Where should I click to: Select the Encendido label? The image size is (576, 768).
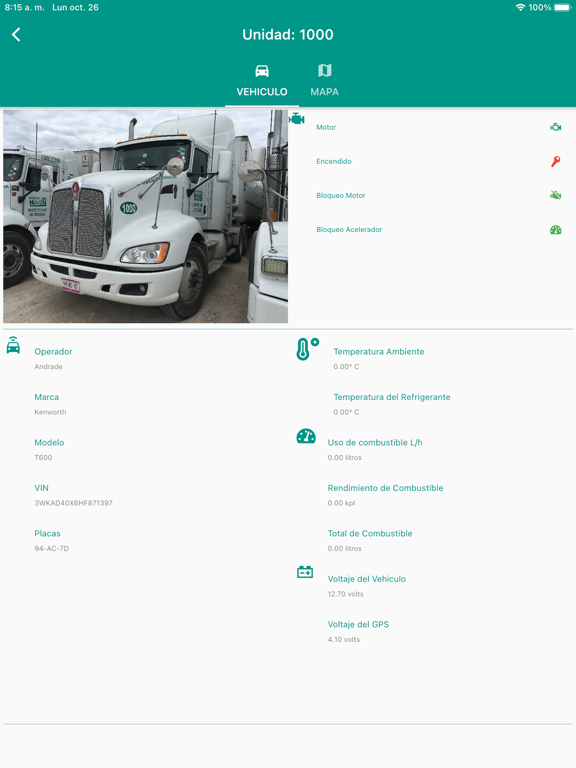pyautogui.click(x=334, y=161)
